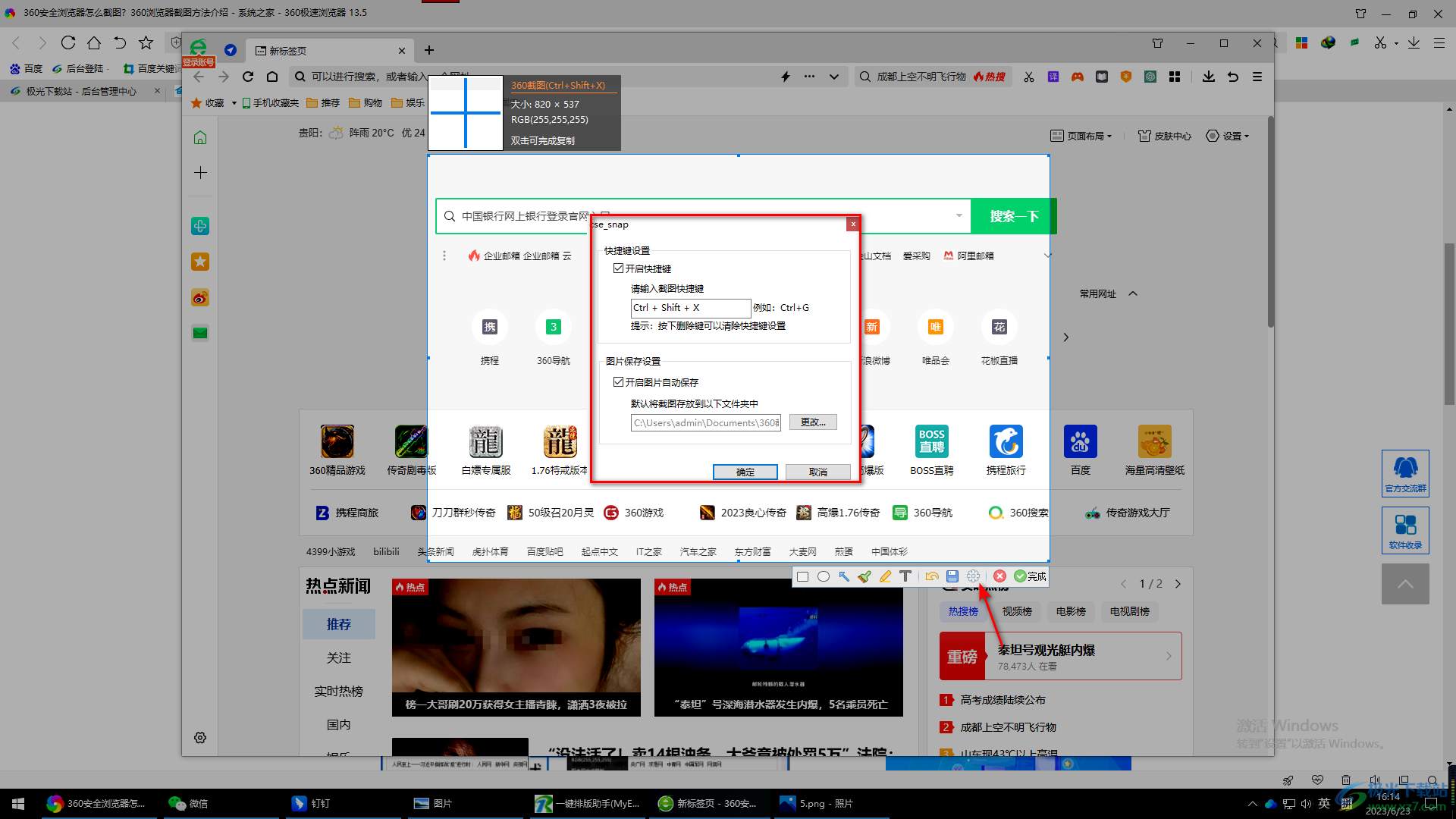Click the back-to-top arrow button

[1405, 584]
